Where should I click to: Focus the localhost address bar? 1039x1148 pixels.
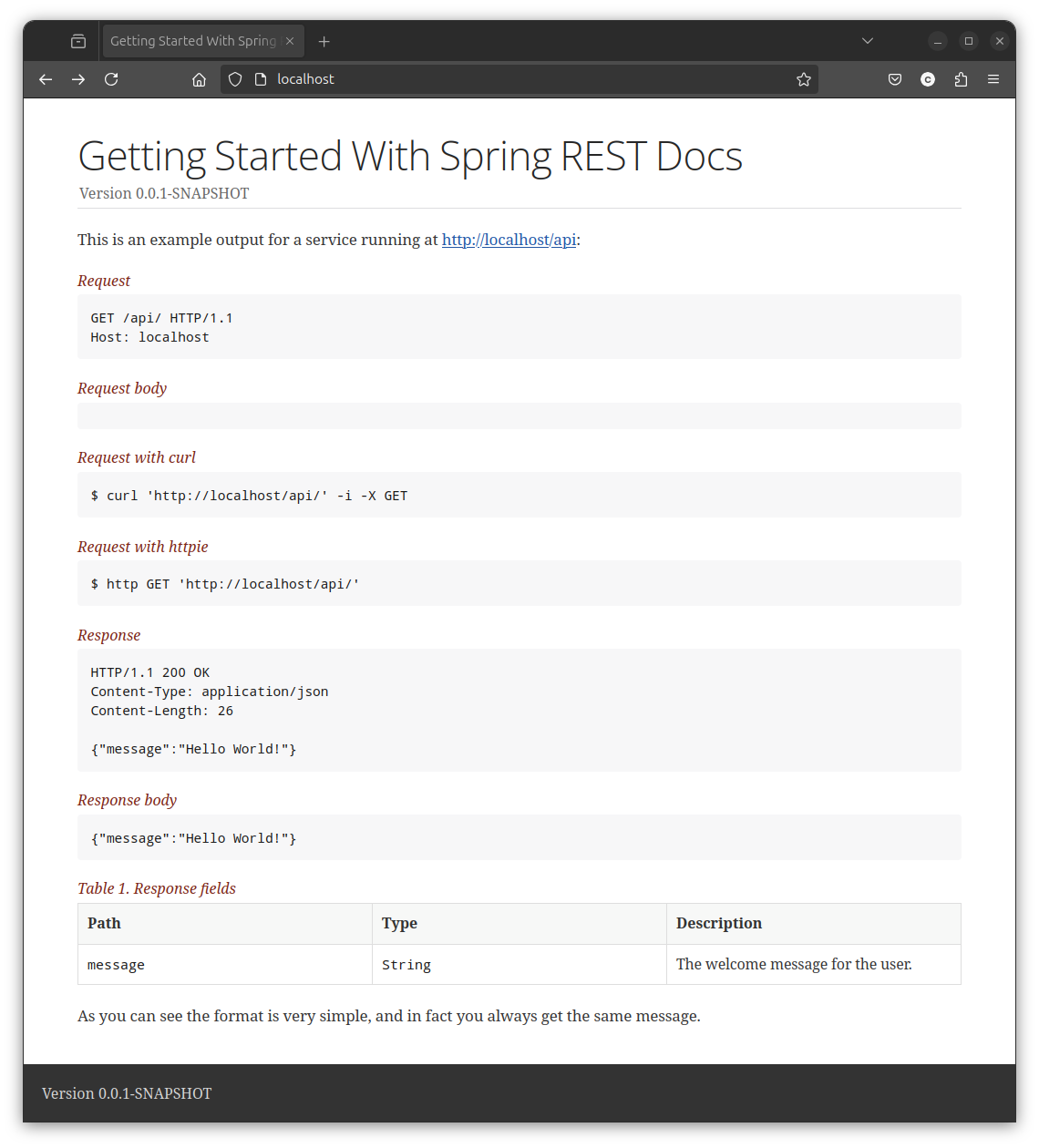tap(519, 79)
